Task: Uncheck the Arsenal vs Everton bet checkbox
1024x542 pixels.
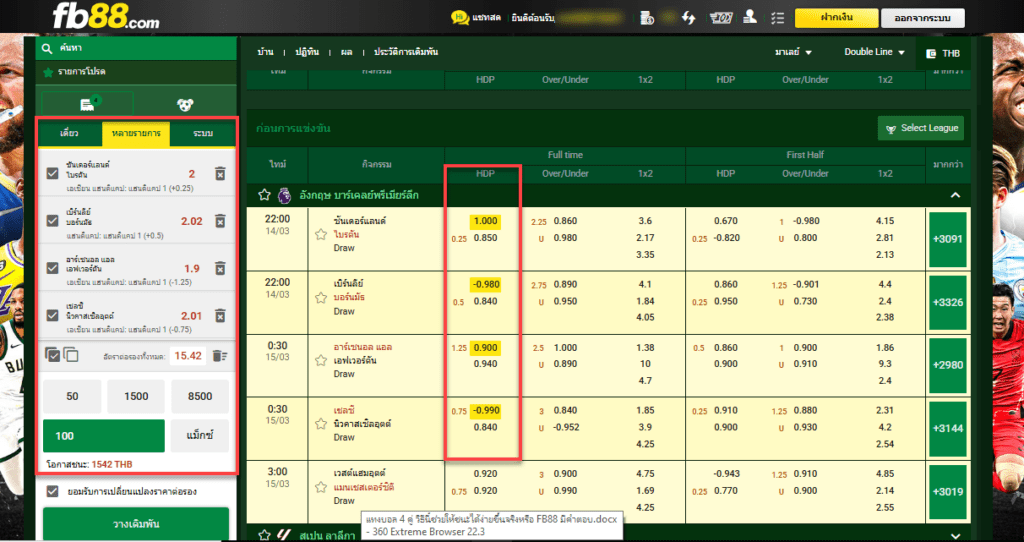Action: (x=53, y=268)
